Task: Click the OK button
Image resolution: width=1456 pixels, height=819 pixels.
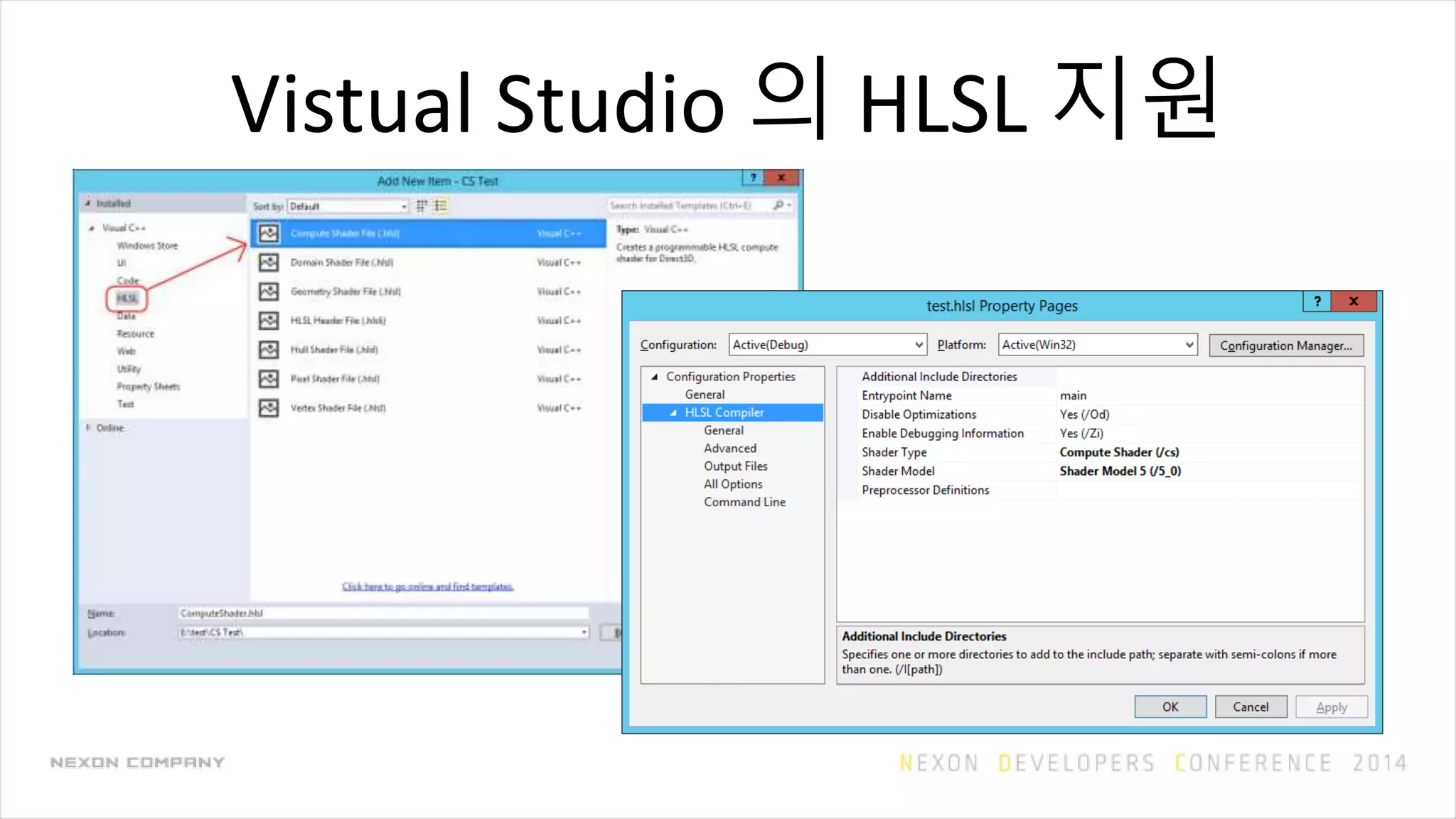Action: [x=1170, y=707]
